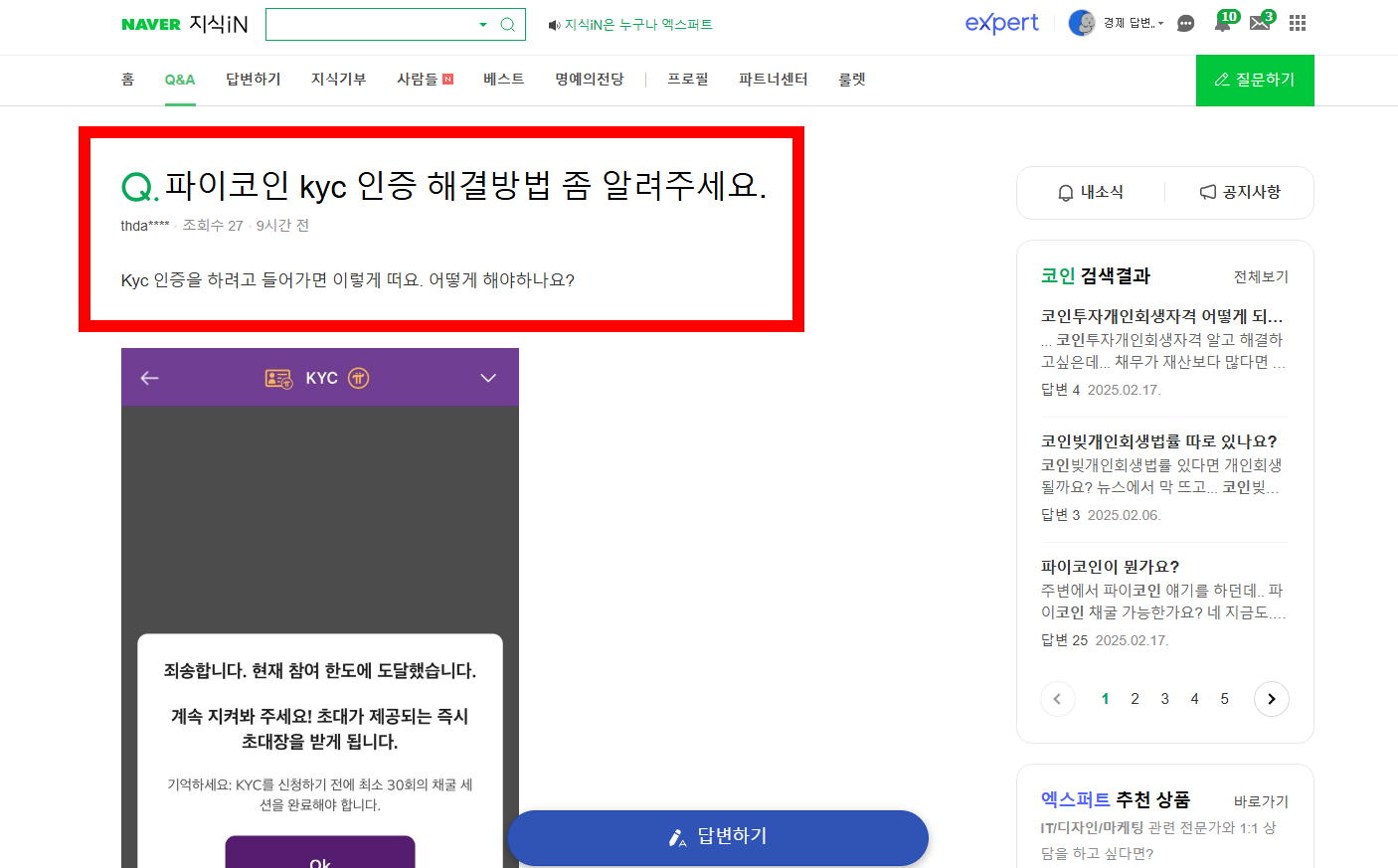Click the blue floating 답변하기 button

point(718,837)
